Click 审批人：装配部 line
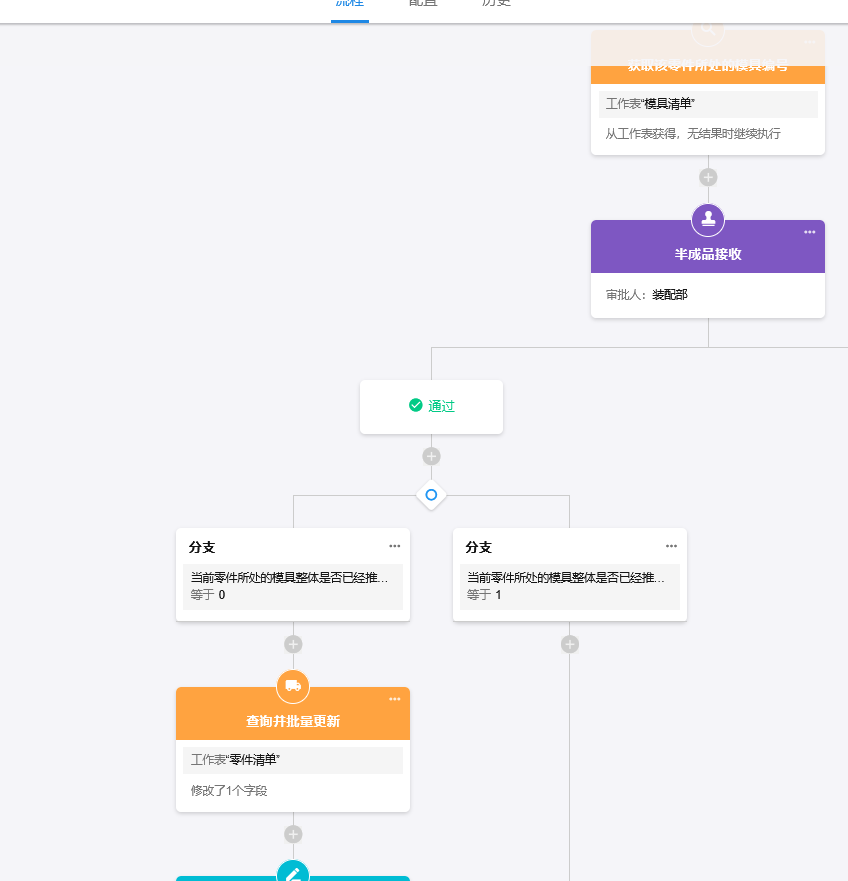 [646, 295]
